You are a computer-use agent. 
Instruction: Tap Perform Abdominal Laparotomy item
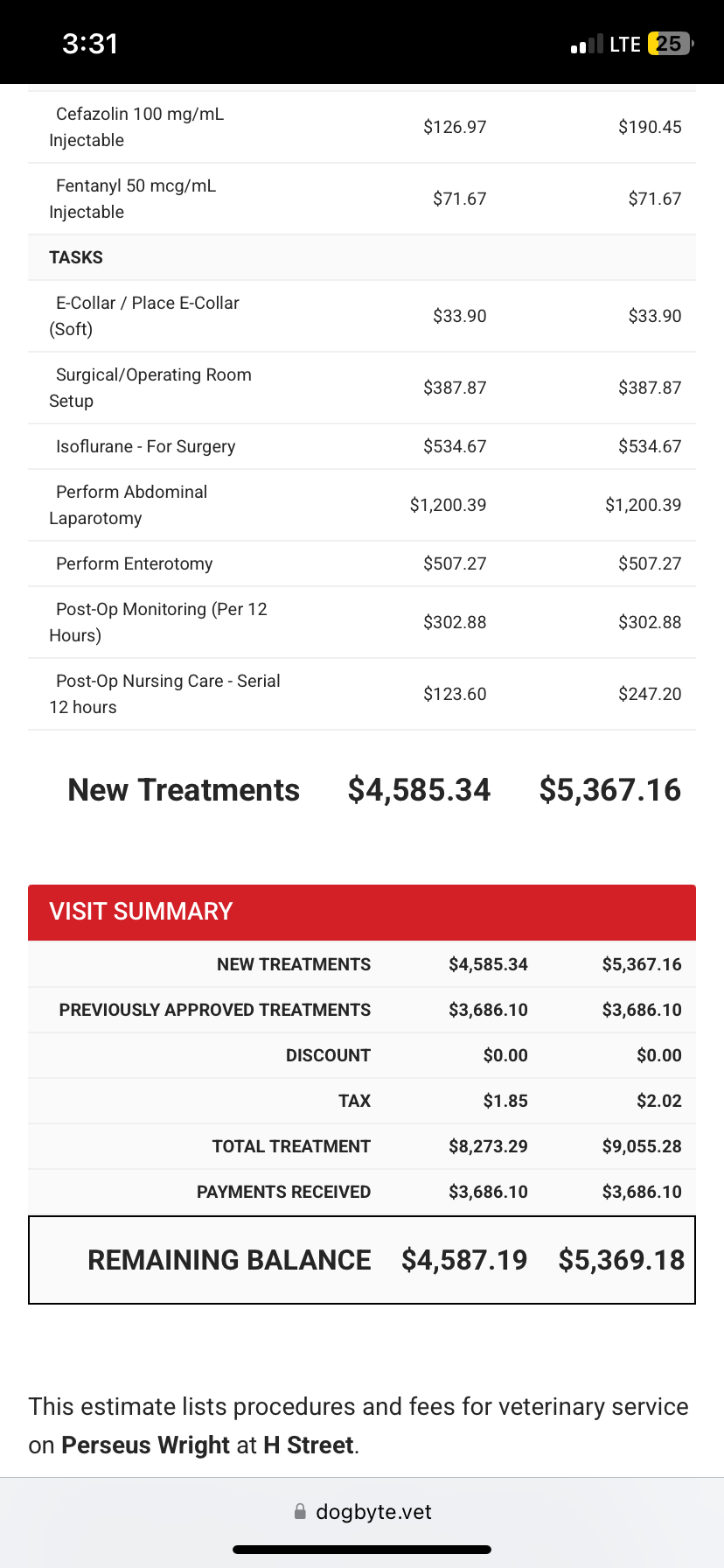131,505
